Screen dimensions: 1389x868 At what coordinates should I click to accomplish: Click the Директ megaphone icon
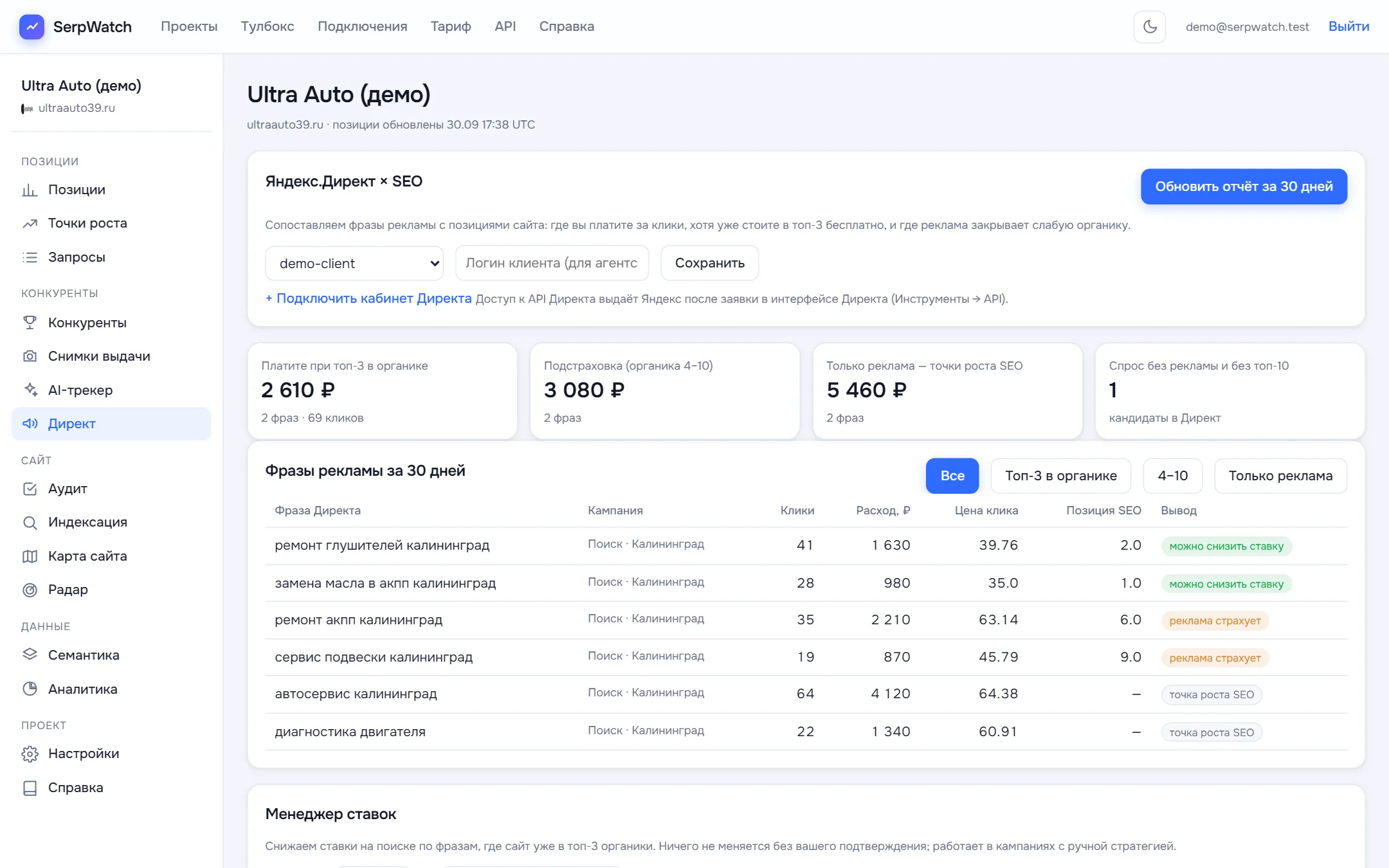pyautogui.click(x=30, y=424)
